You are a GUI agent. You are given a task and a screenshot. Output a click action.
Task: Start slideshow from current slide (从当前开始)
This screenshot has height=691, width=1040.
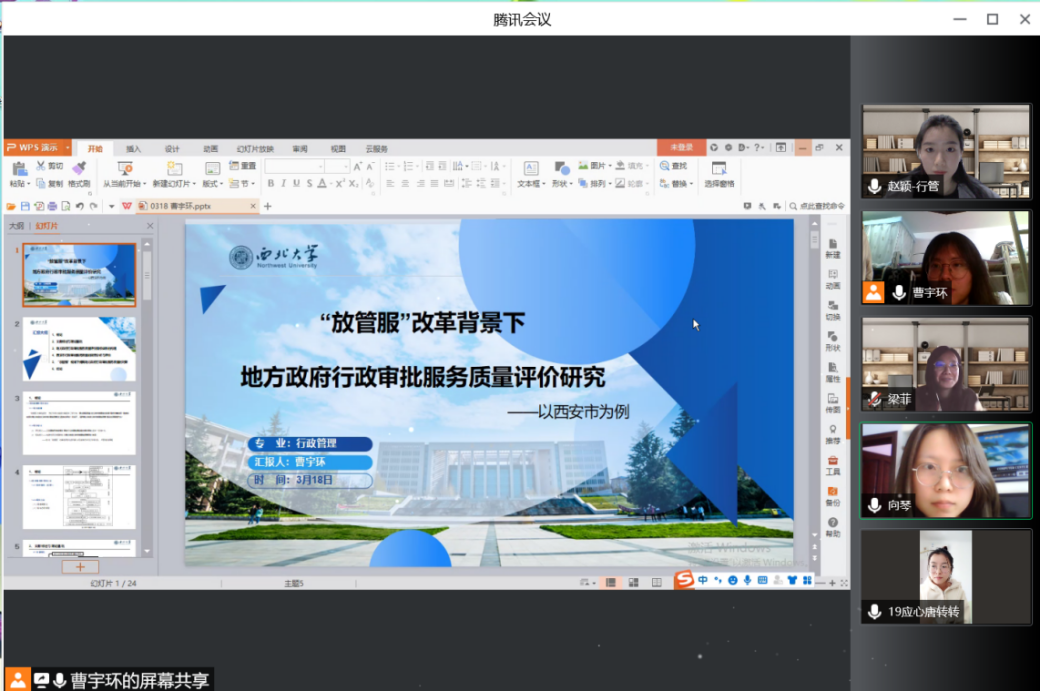pyautogui.click(x=124, y=174)
